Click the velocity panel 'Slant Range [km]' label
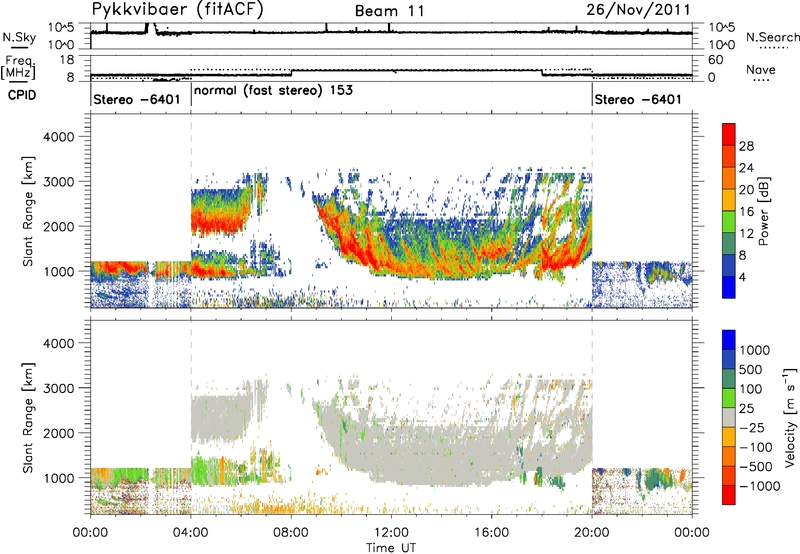Image resolution: width=800 pixels, height=554 pixels. 28,418
